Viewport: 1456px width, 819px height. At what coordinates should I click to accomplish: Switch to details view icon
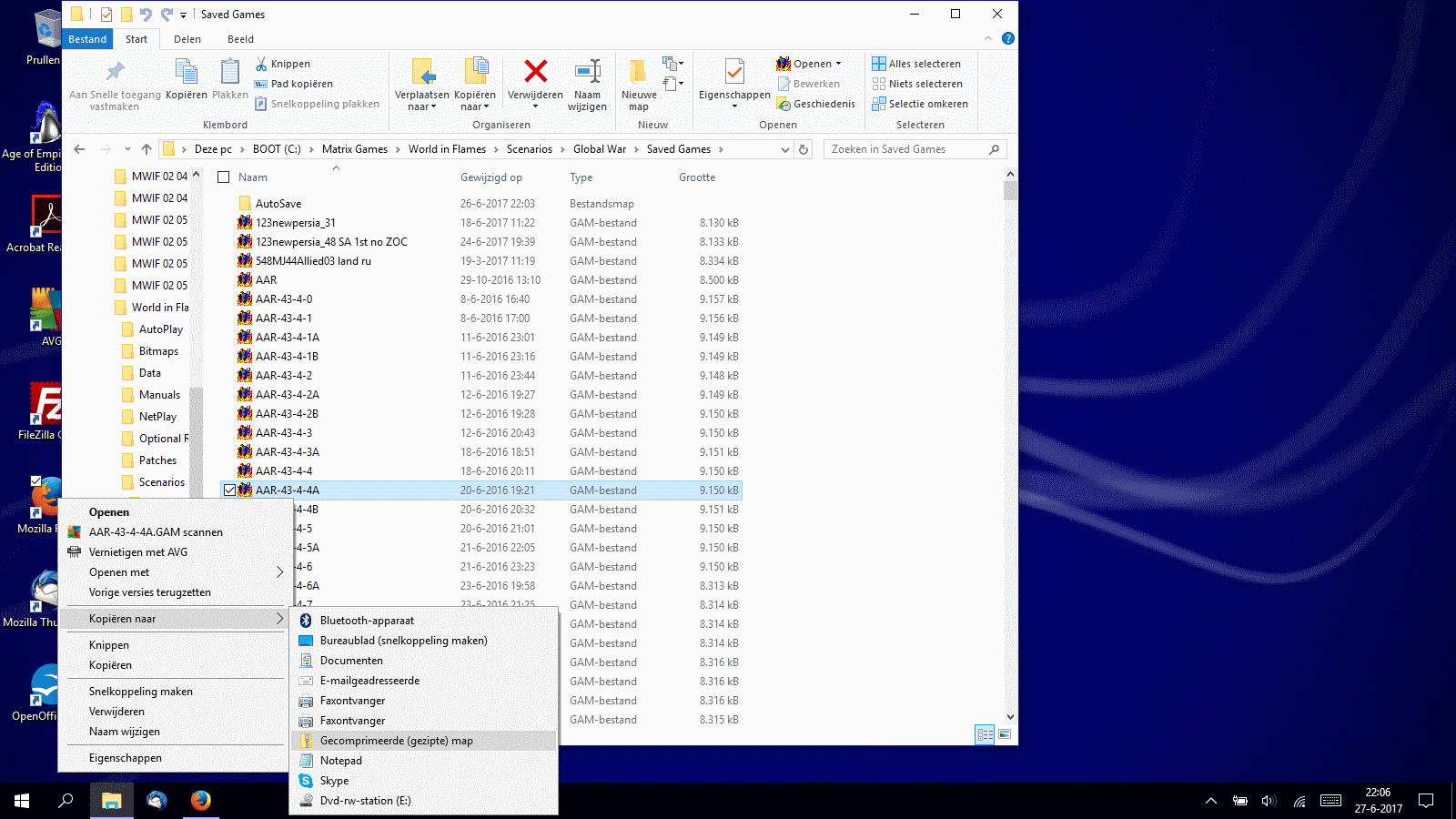click(985, 734)
